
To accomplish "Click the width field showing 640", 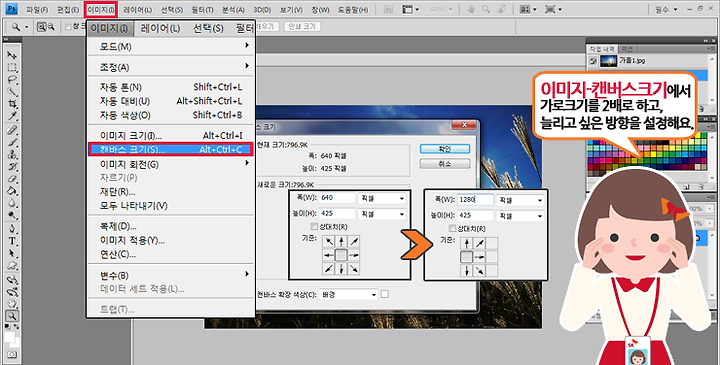I will pos(338,198).
